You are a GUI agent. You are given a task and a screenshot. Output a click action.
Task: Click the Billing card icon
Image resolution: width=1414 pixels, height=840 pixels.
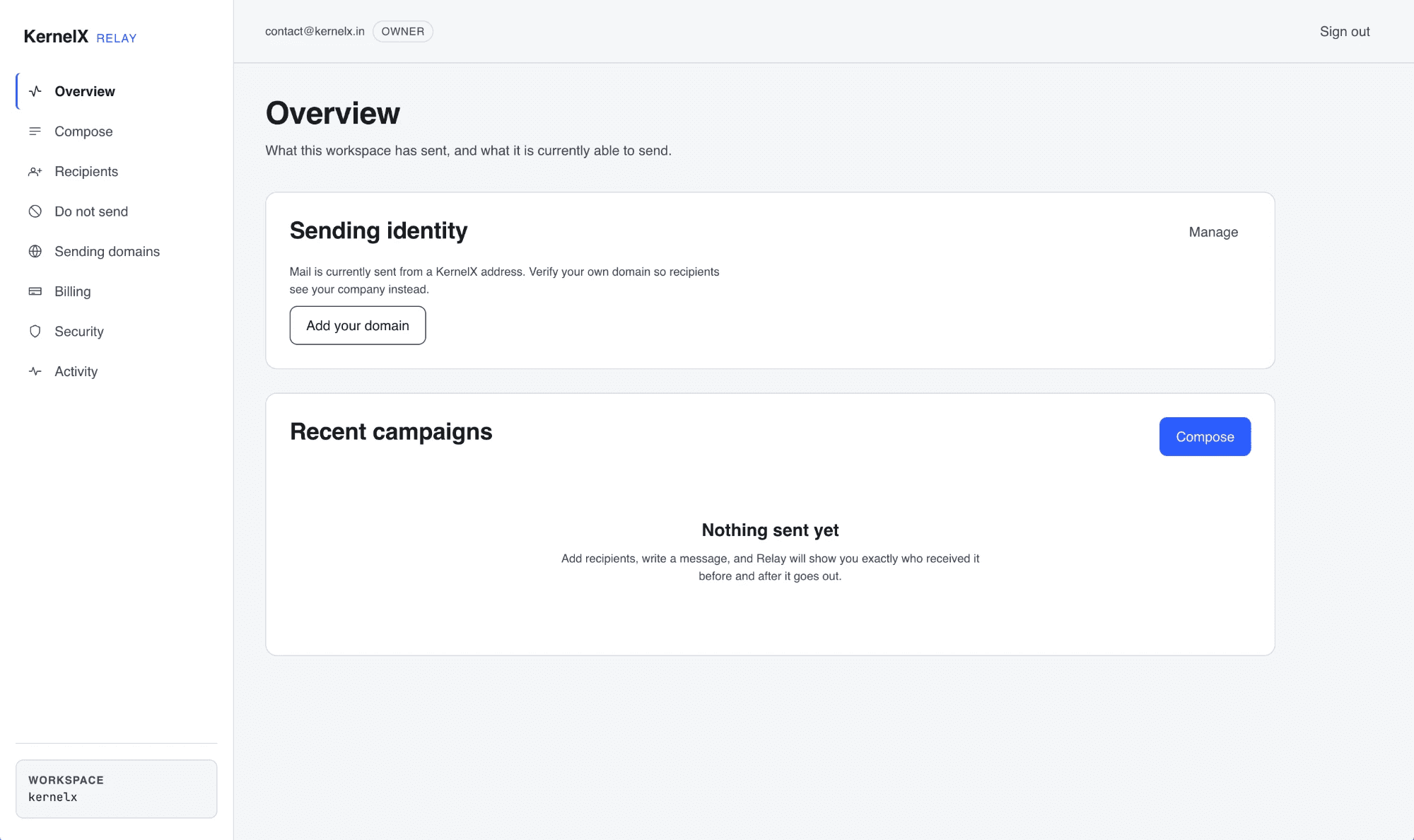click(35, 291)
